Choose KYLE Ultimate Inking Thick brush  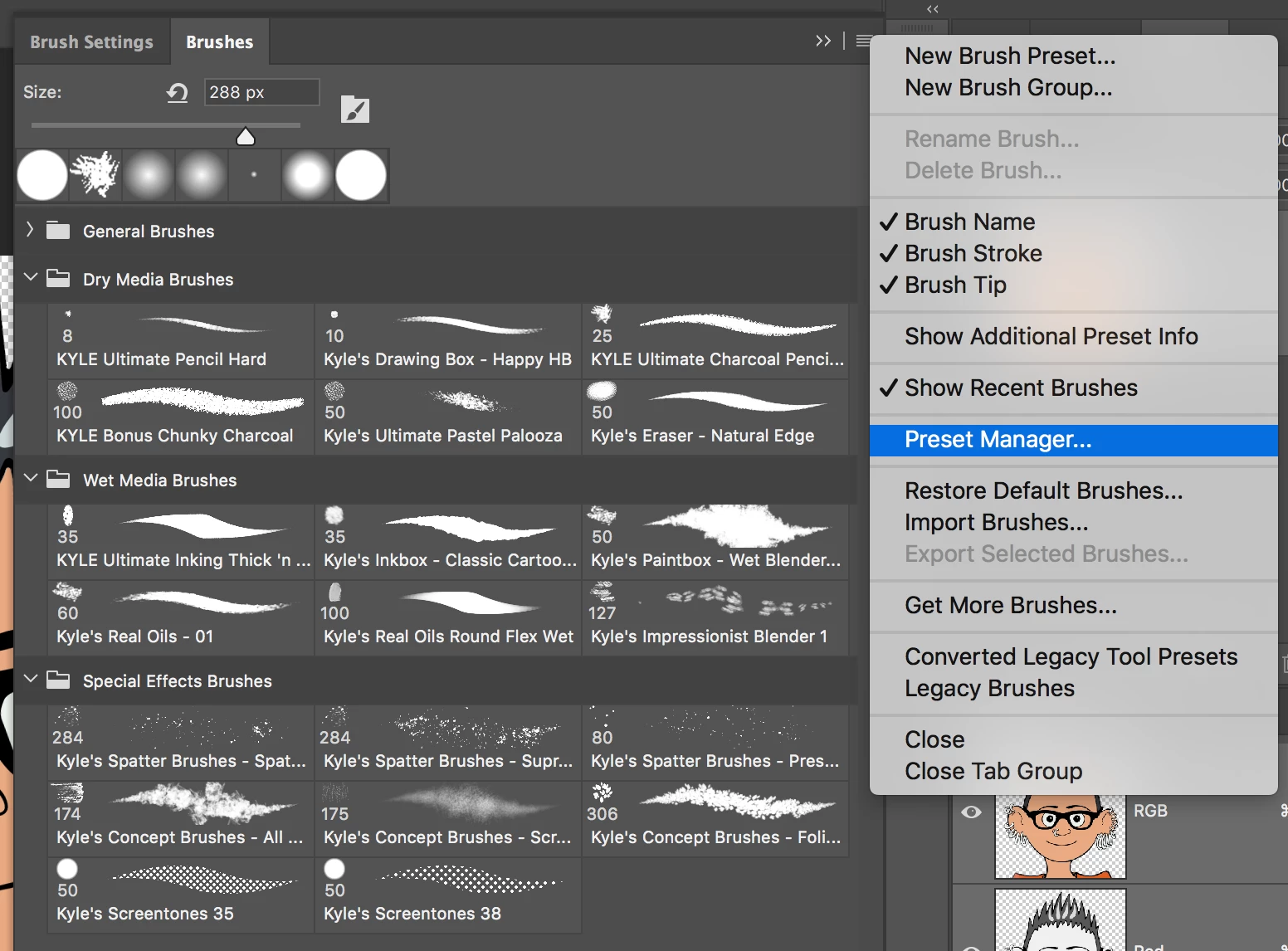(181, 541)
